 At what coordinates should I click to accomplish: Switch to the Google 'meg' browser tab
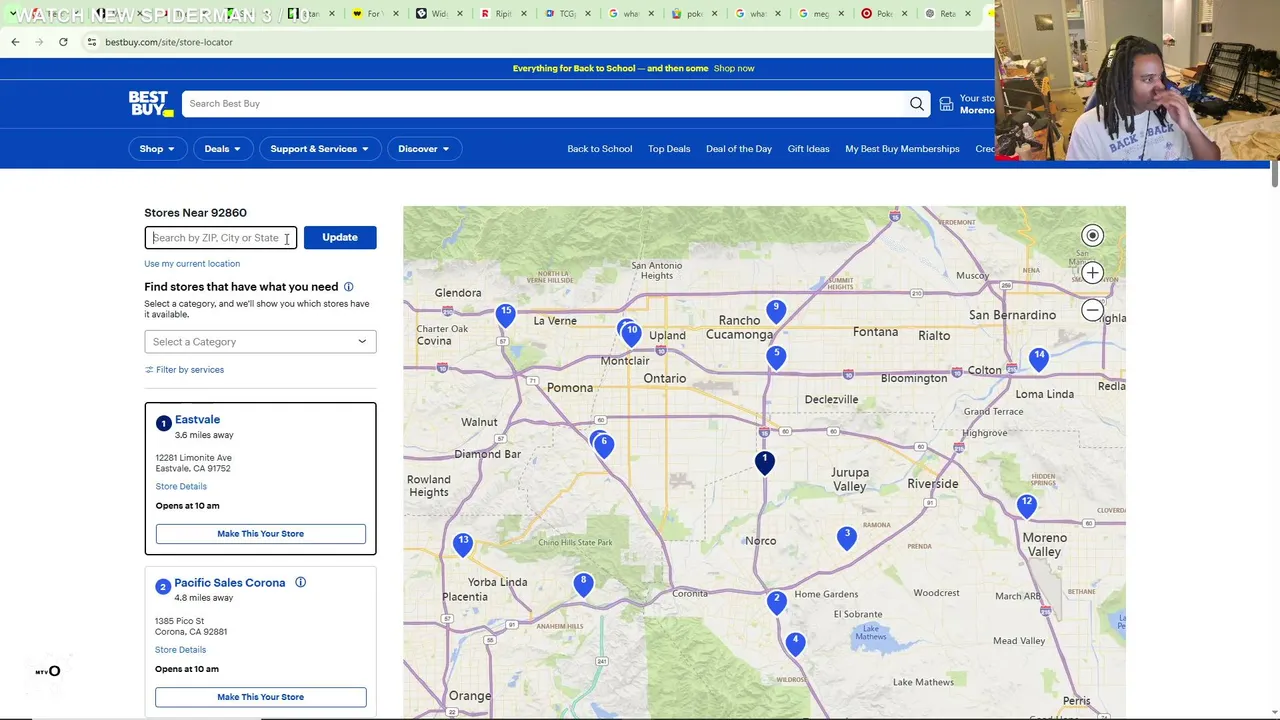pyautogui.click(x=820, y=14)
